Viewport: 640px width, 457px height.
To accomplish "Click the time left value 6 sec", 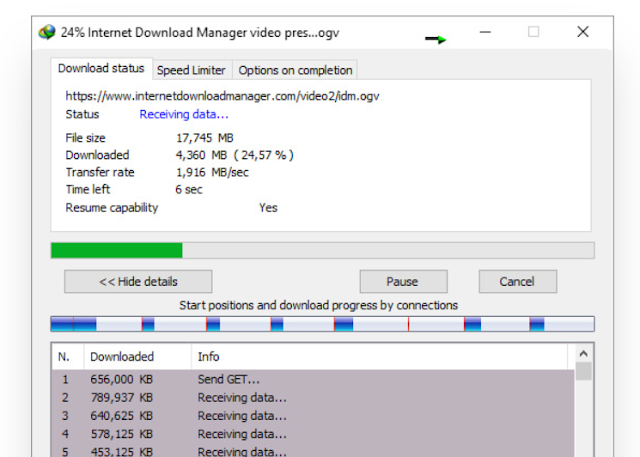I will click(x=189, y=189).
